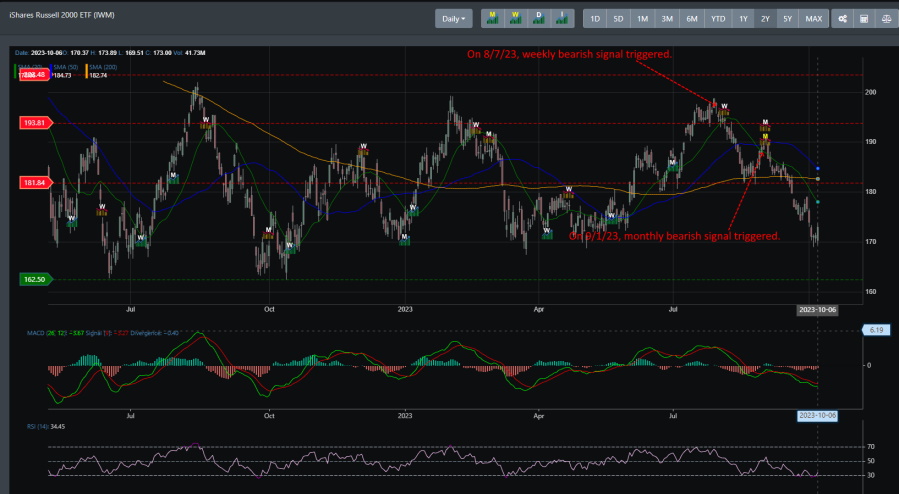Click the 6.19 MACD axis value tag
The height and width of the screenshot is (494, 899).
pyautogui.click(x=876, y=330)
